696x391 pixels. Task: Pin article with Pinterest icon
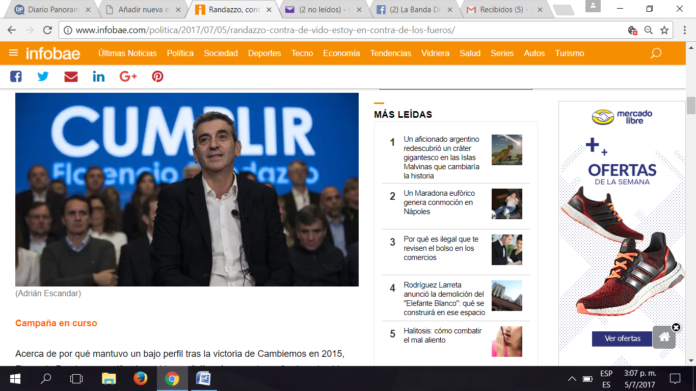pyautogui.click(x=158, y=76)
